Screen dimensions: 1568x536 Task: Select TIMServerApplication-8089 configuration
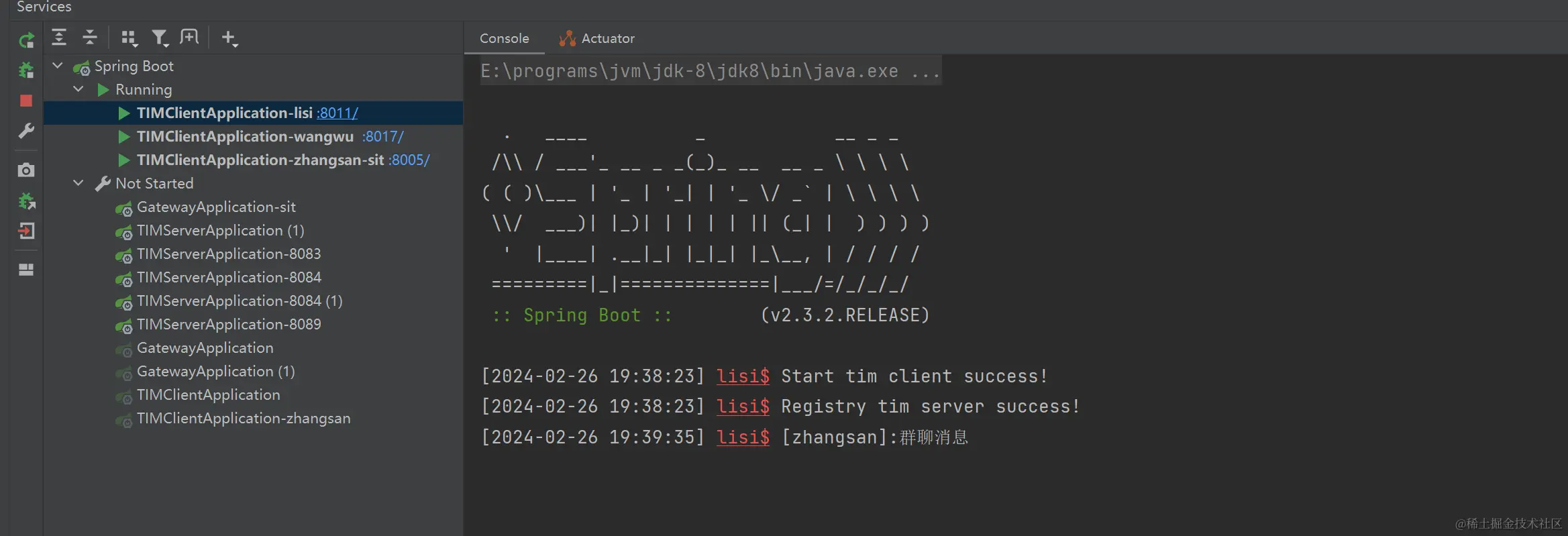pos(229,324)
